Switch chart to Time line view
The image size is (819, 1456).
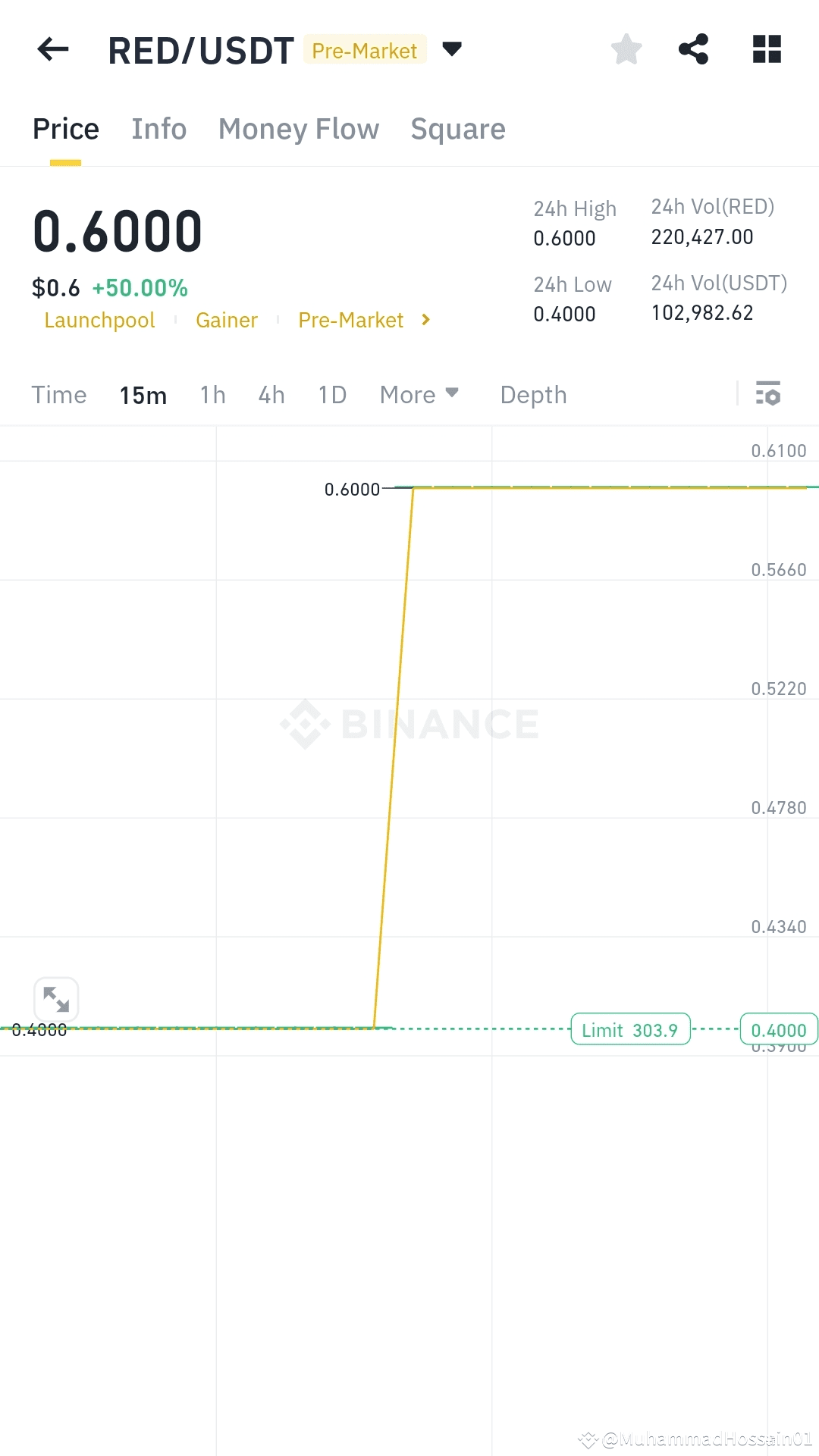point(59,395)
